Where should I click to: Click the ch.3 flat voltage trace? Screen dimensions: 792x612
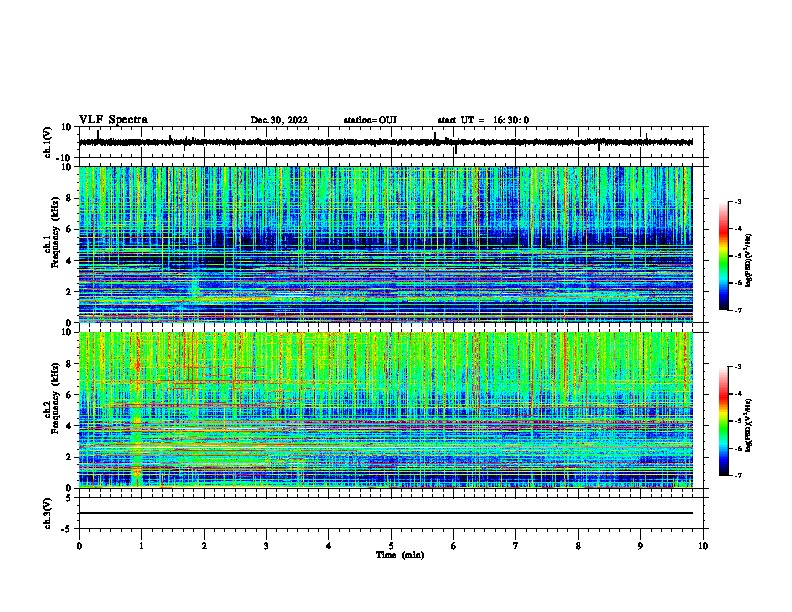coord(386,513)
